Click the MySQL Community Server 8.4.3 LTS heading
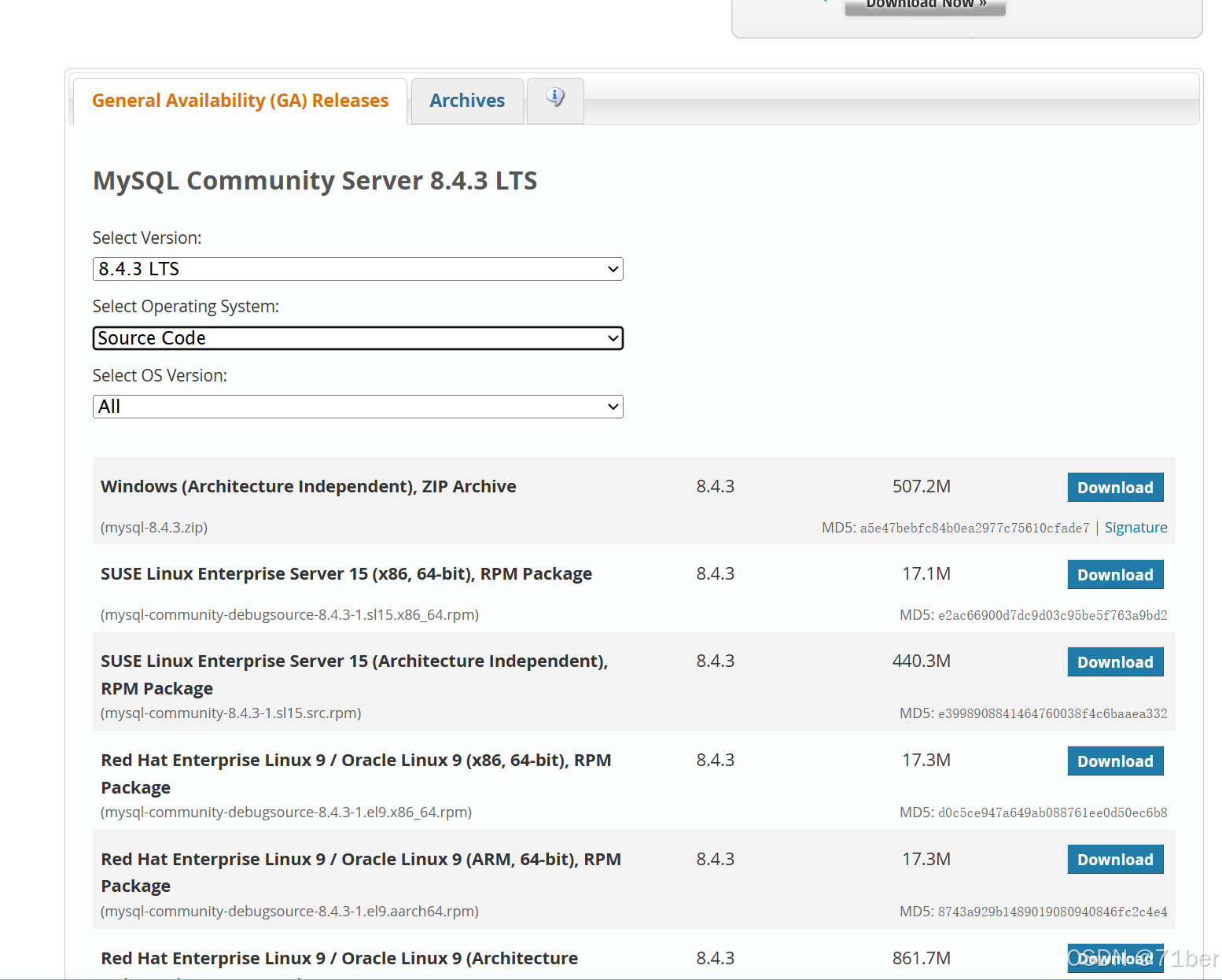 [315, 181]
